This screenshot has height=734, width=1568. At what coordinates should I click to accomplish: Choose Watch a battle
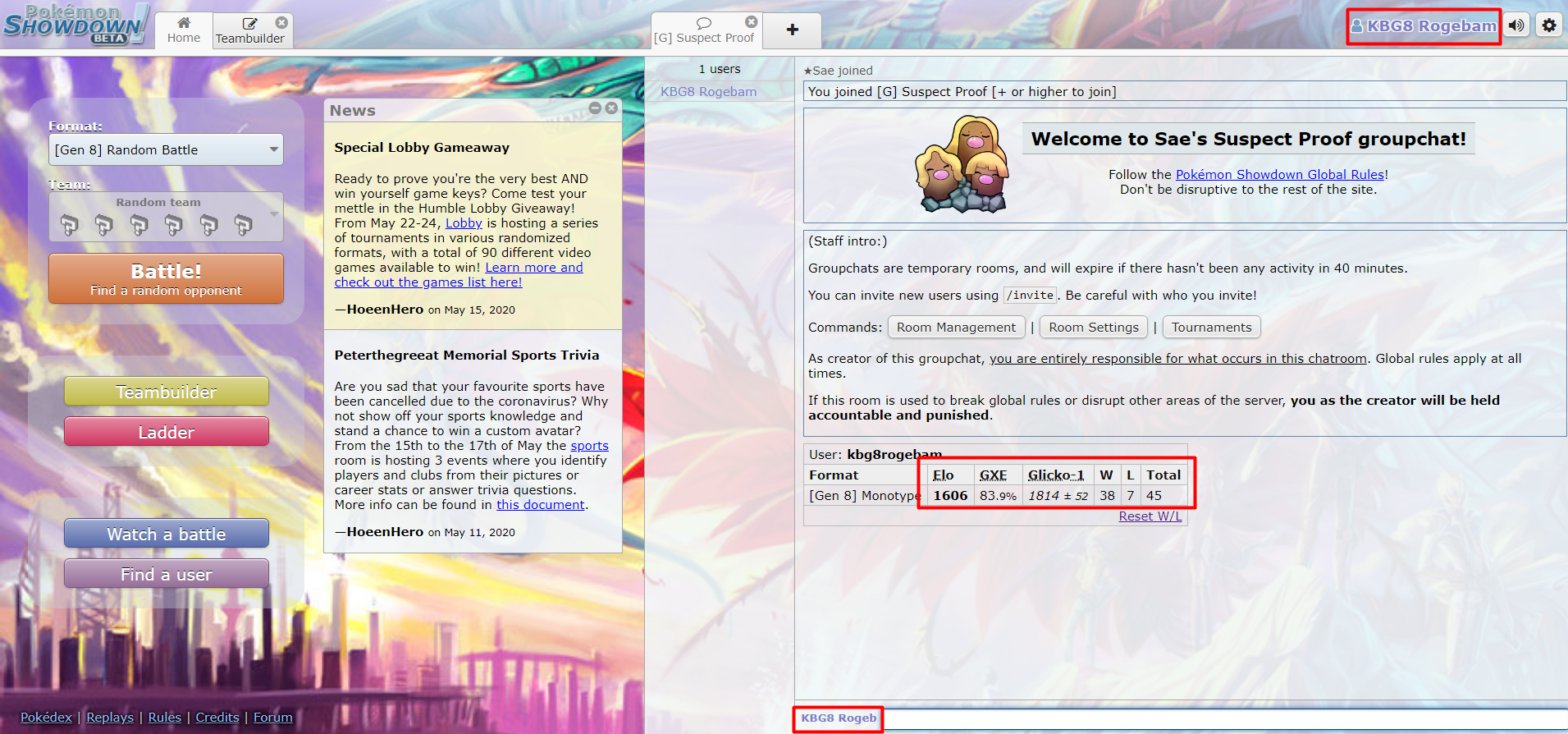[x=167, y=534]
